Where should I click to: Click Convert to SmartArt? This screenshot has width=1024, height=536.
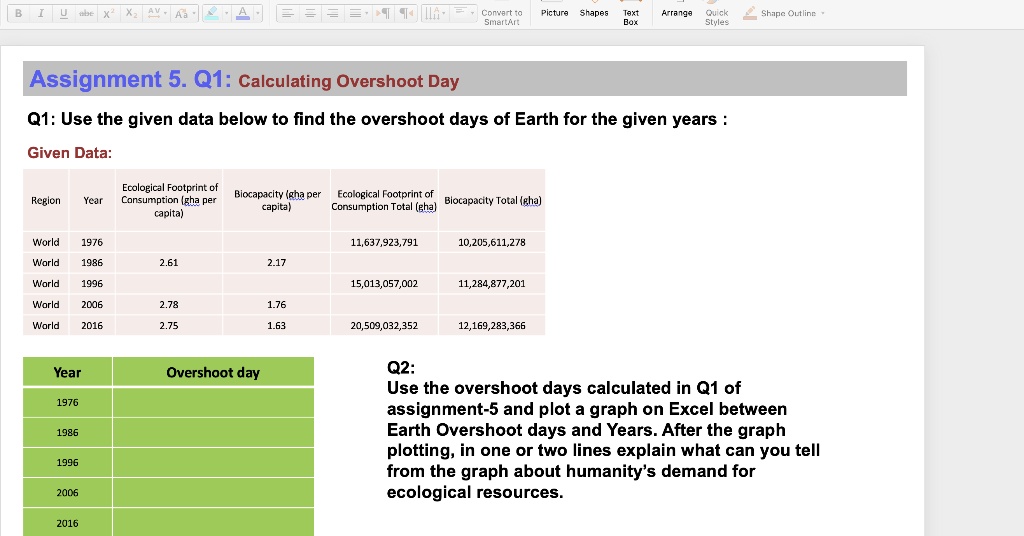pyautogui.click(x=501, y=17)
